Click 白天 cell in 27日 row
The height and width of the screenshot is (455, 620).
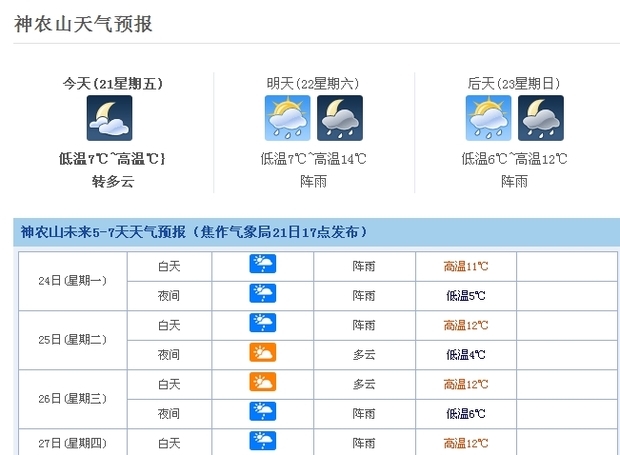point(169,443)
